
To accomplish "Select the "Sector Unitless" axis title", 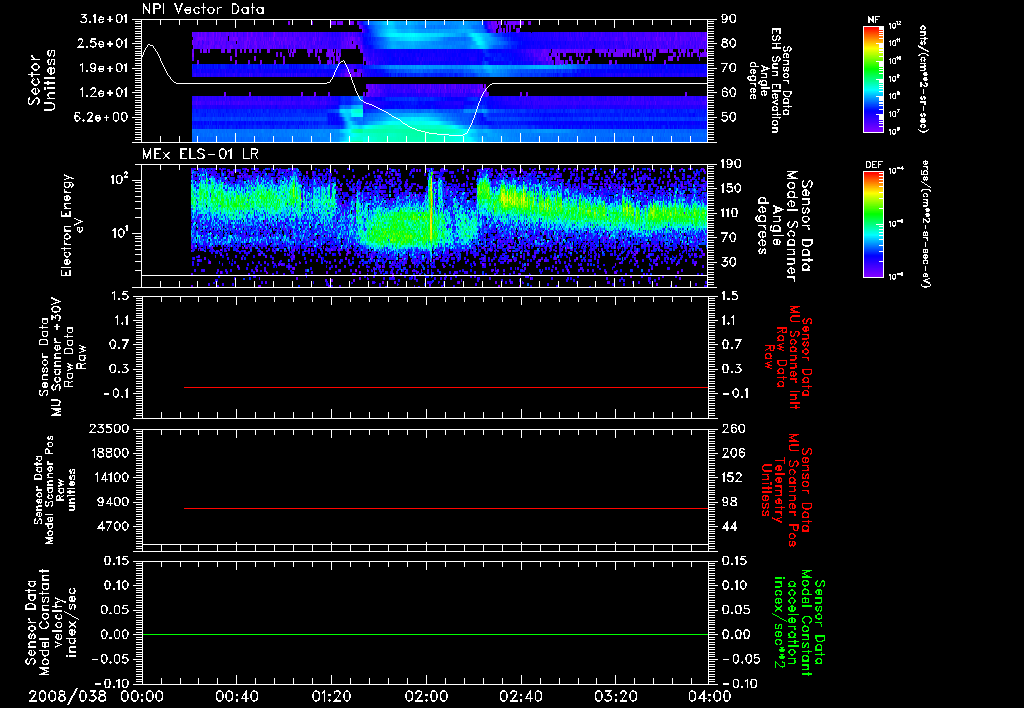I will click(x=42, y=80).
